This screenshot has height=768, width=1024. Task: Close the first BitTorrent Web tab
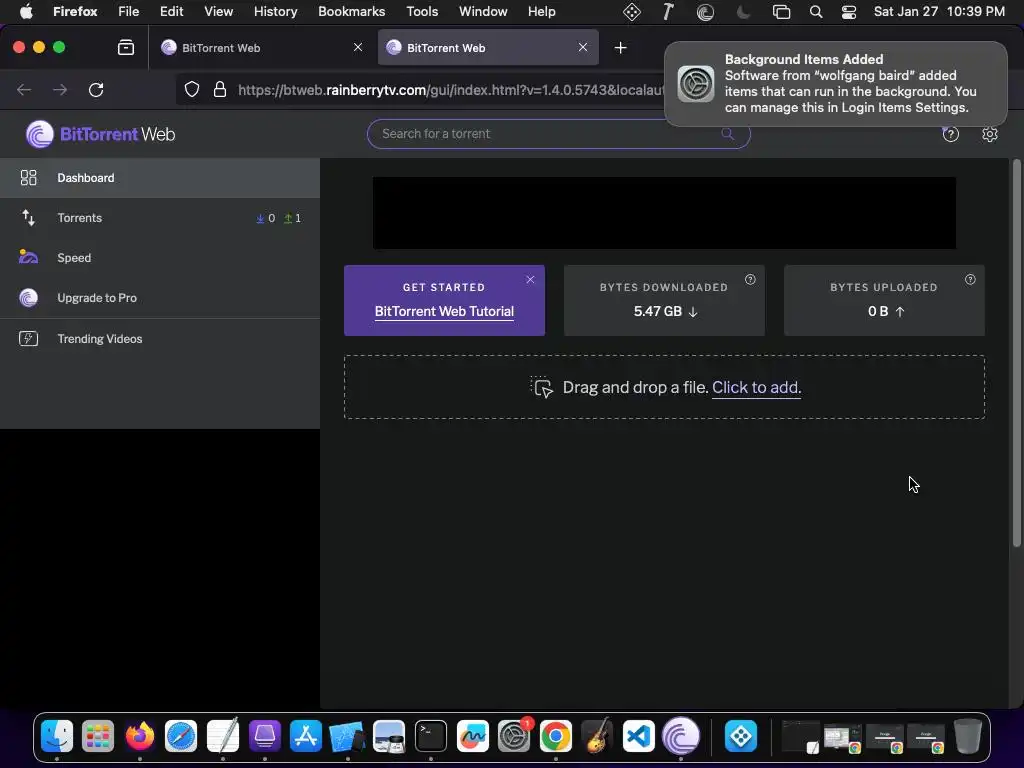click(358, 47)
